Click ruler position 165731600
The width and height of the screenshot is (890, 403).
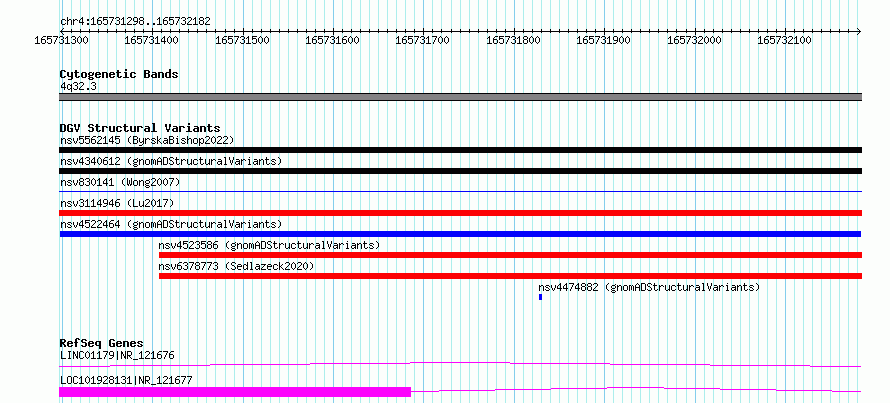(331, 40)
